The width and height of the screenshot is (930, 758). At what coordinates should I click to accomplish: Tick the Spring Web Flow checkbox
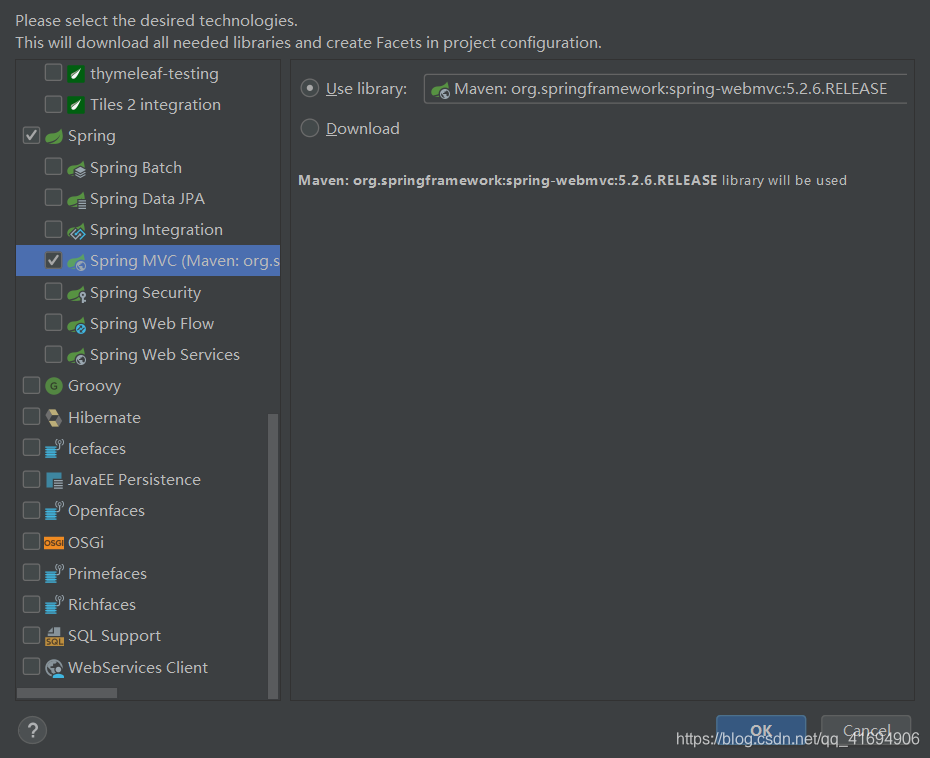[53, 323]
